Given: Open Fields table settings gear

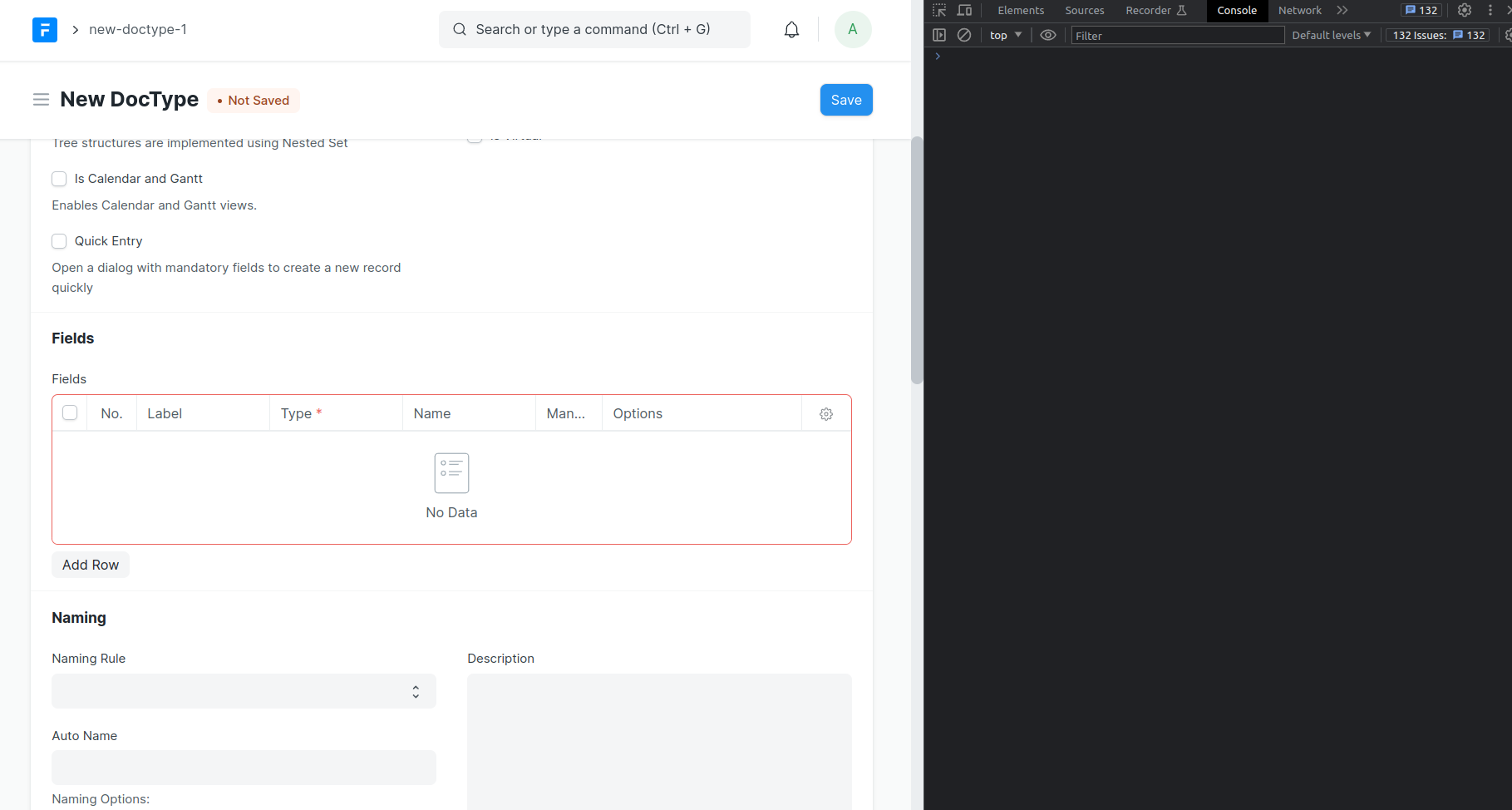Looking at the screenshot, I should point(825,414).
